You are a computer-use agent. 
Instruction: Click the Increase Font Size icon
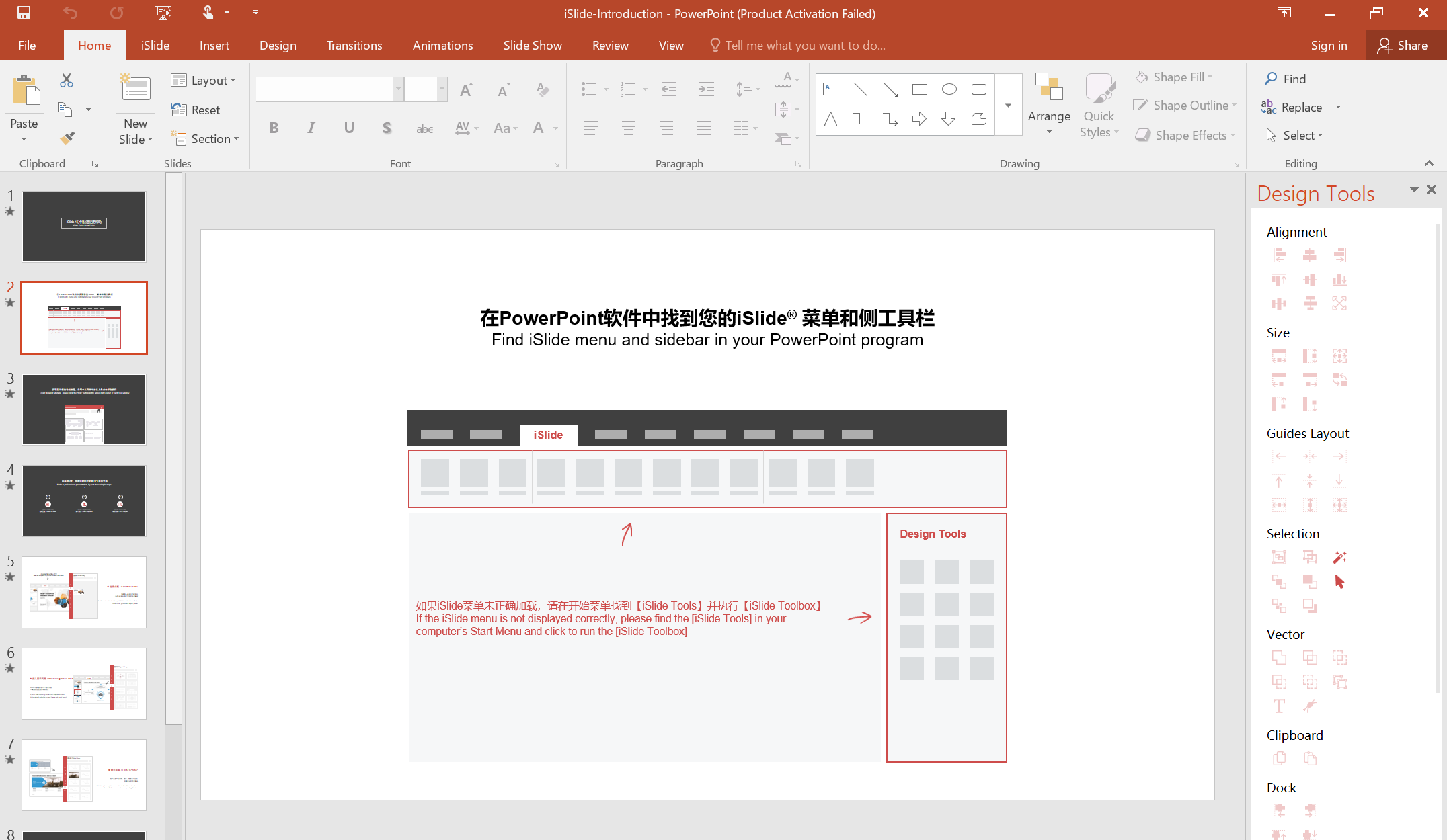click(x=466, y=89)
